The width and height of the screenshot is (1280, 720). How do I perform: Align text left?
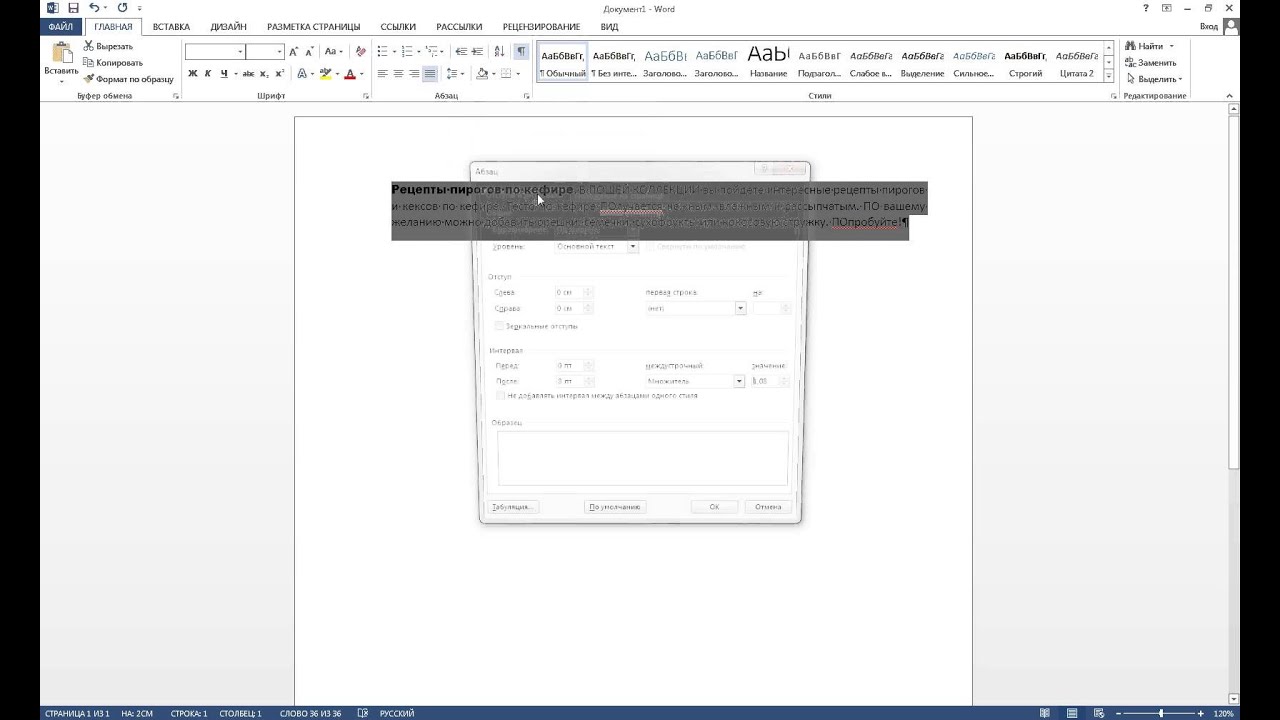coord(383,73)
